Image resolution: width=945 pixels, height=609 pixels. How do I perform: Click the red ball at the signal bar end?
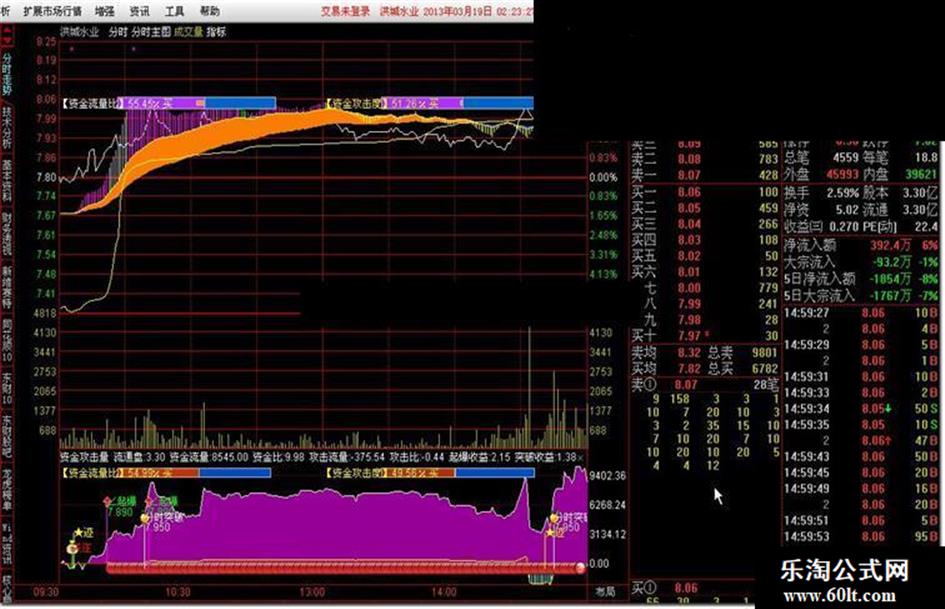tap(580, 567)
